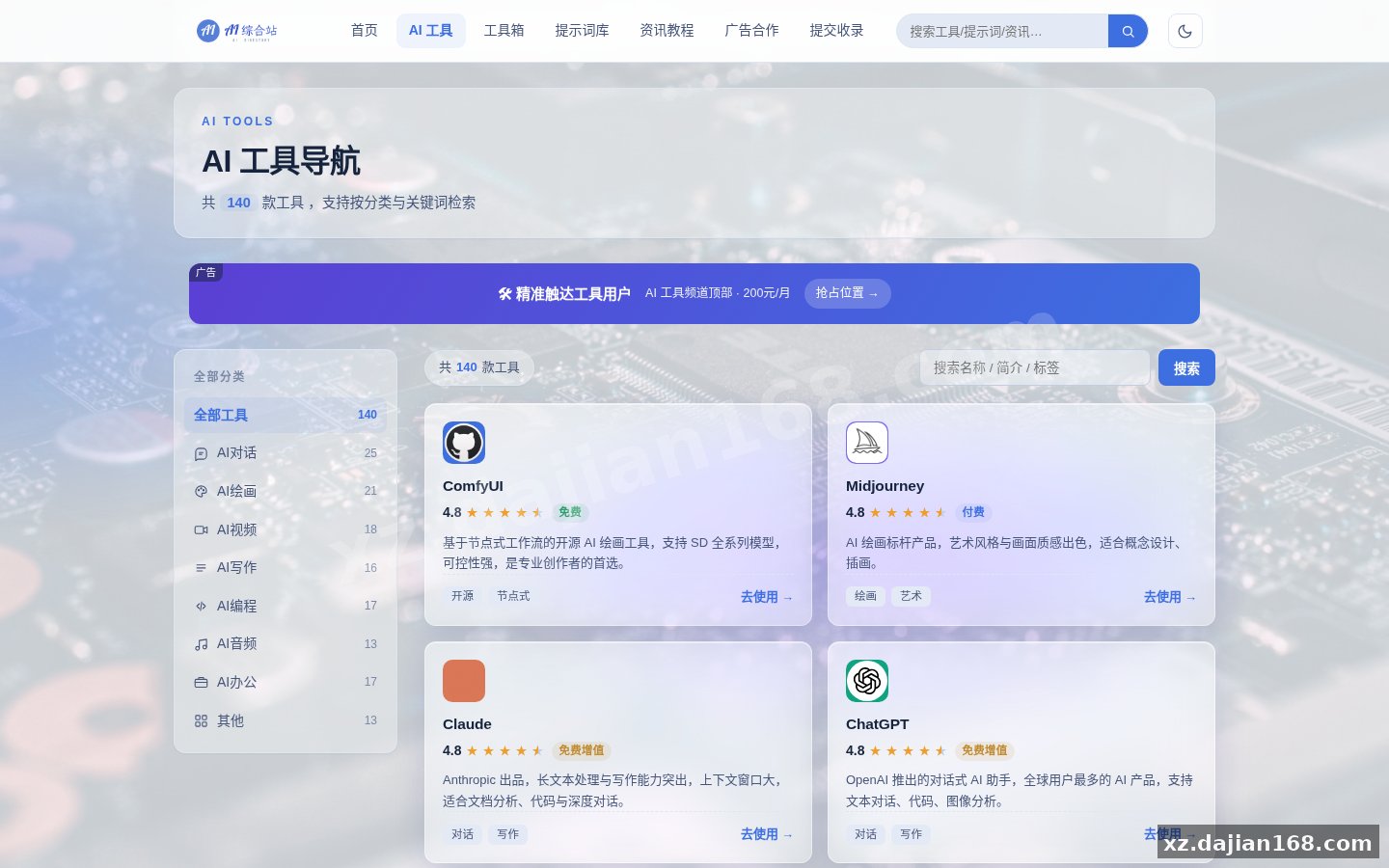The image size is (1389, 868).
Task: Click the AI办公 briefcase icon
Action: [201, 682]
